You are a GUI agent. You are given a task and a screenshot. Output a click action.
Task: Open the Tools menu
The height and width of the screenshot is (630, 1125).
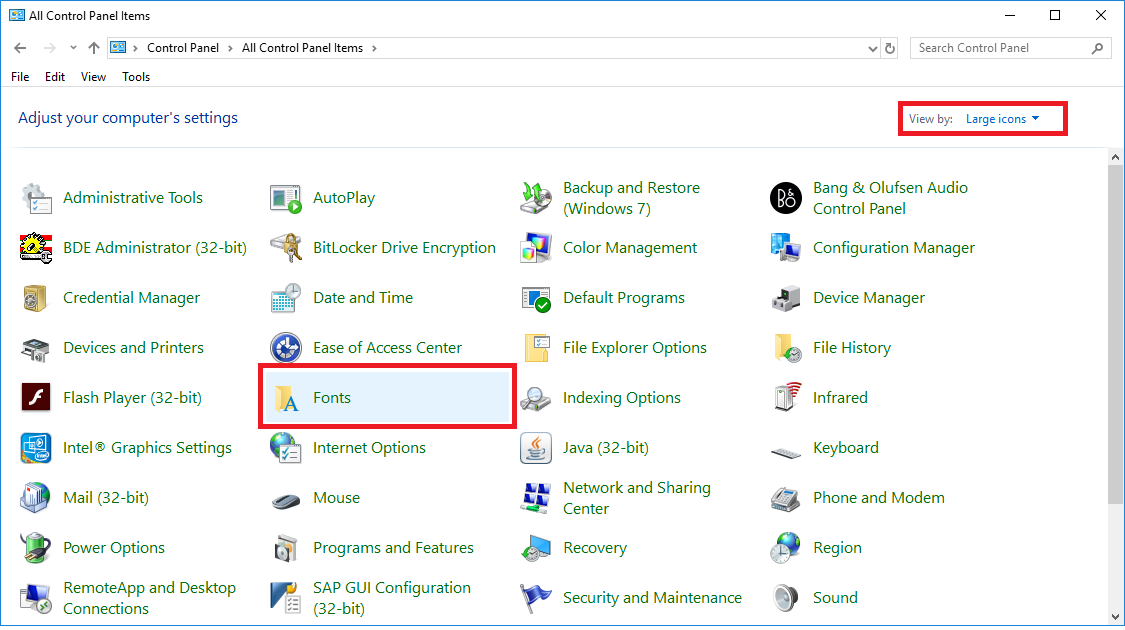click(136, 77)
